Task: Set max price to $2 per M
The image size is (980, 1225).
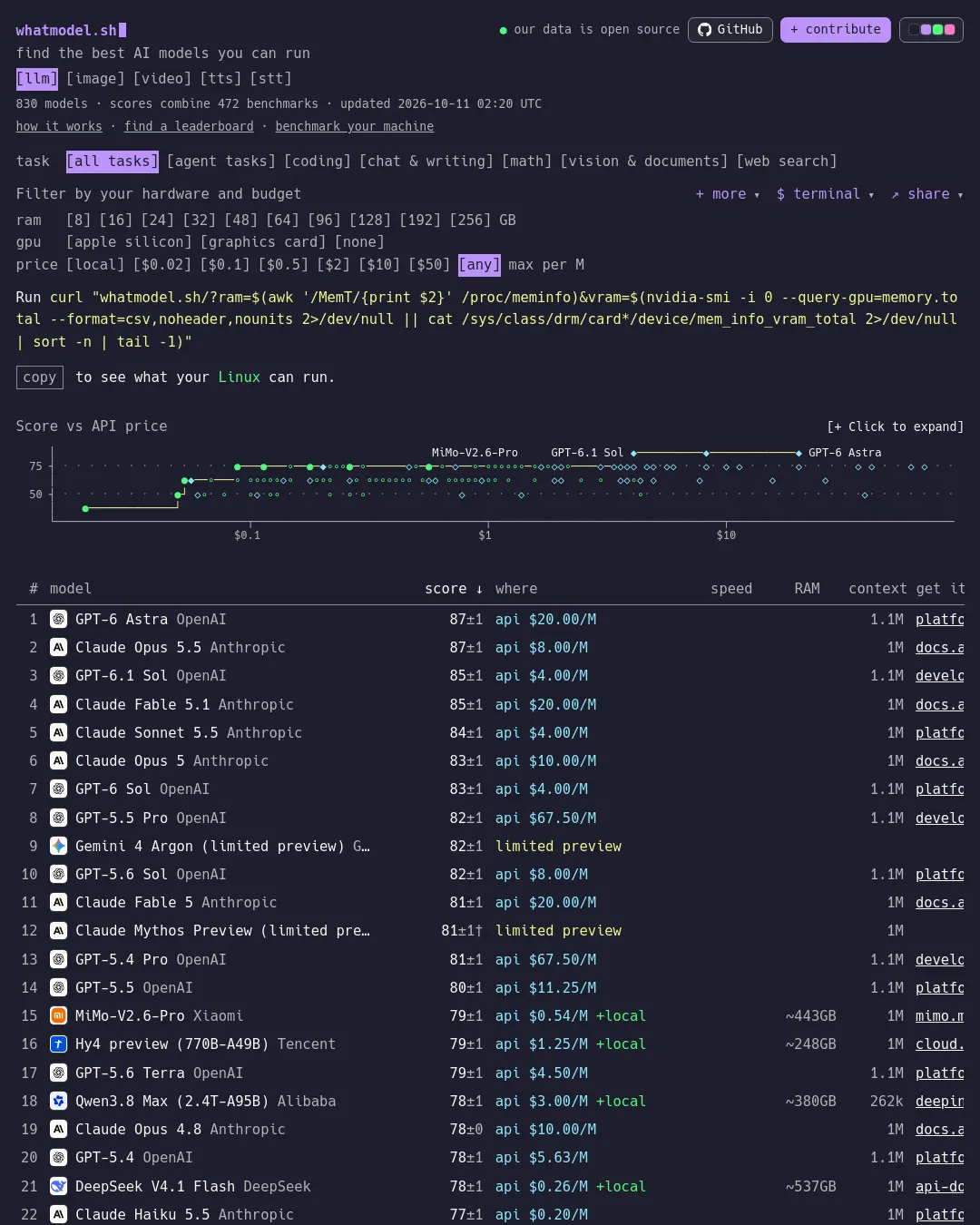Action: pos(333,265)
